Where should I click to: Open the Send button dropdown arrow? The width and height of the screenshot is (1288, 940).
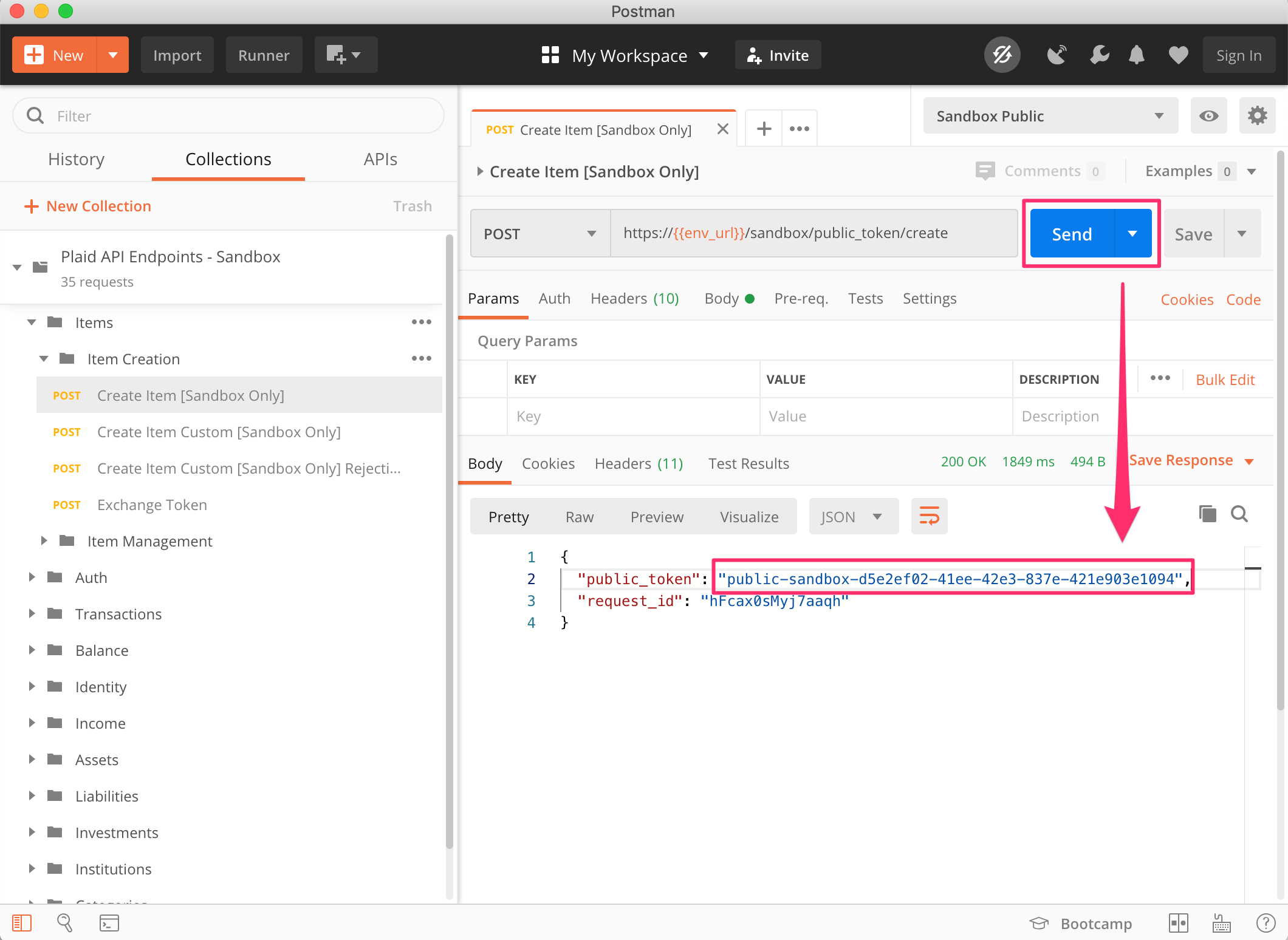point(1132,233)
